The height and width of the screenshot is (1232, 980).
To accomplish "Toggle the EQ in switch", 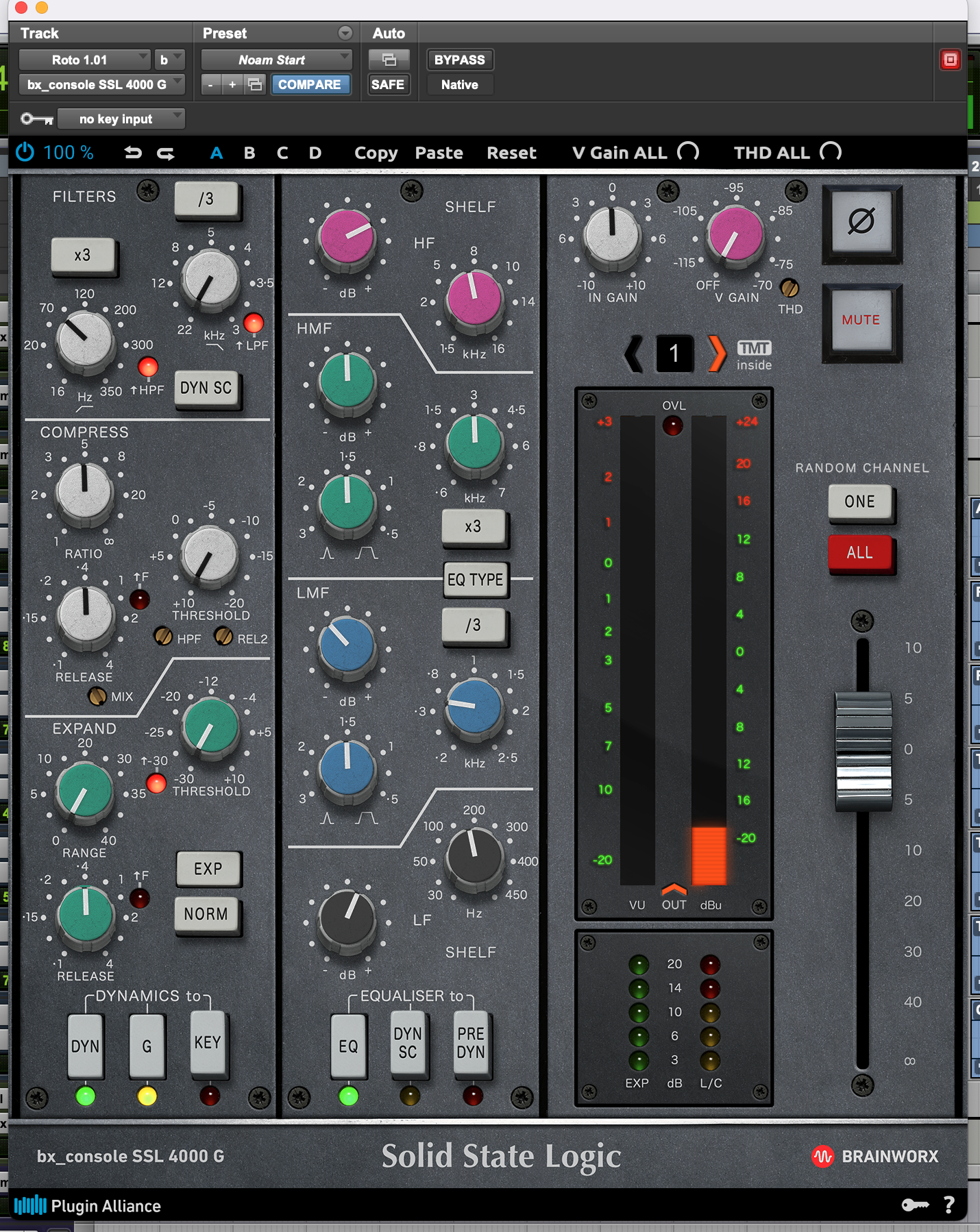I will (348, 1046).
